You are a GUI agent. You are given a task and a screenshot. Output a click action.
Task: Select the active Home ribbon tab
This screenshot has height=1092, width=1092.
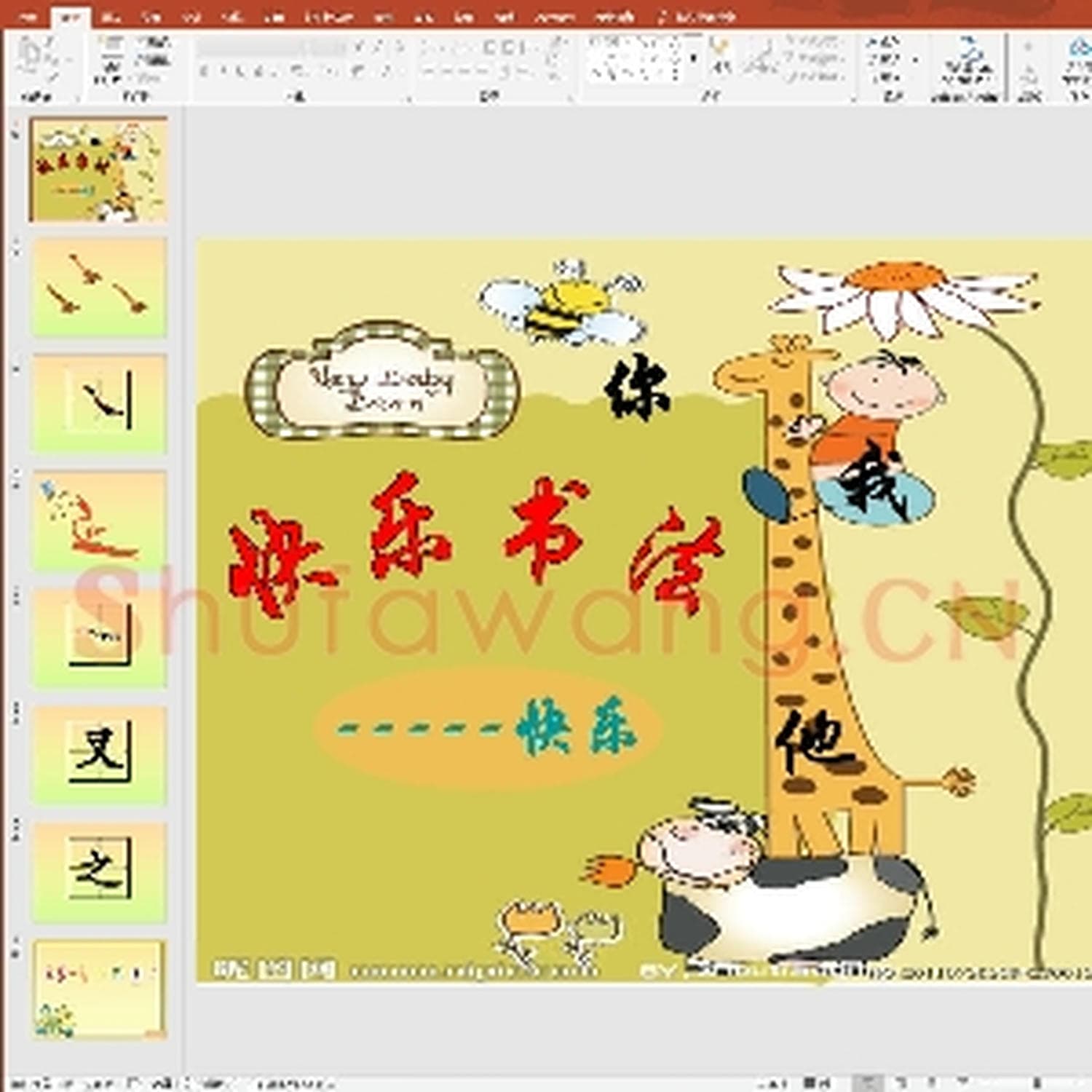click(x=70, y=16)
